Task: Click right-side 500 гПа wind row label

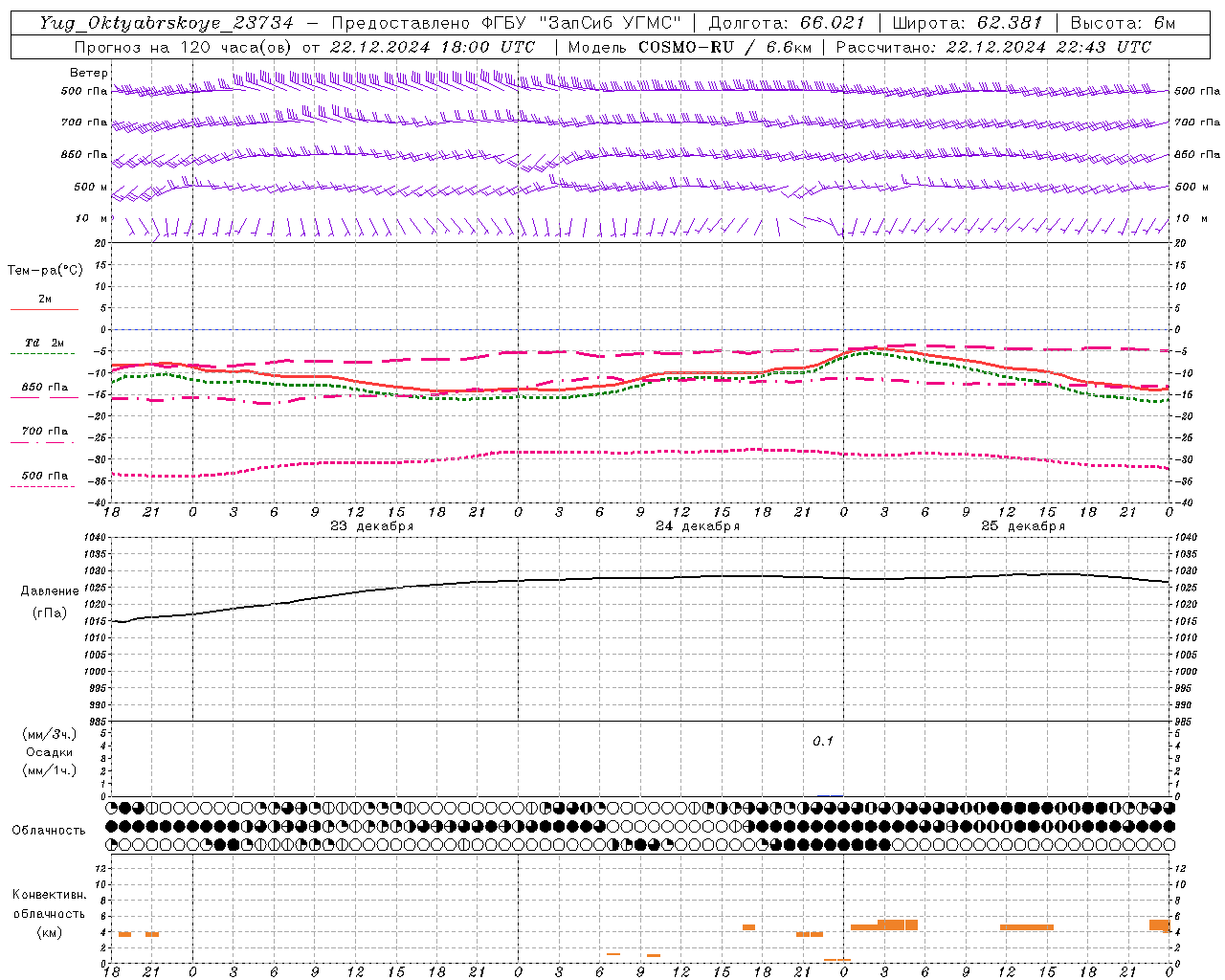Action: (x=1197, y=91)
